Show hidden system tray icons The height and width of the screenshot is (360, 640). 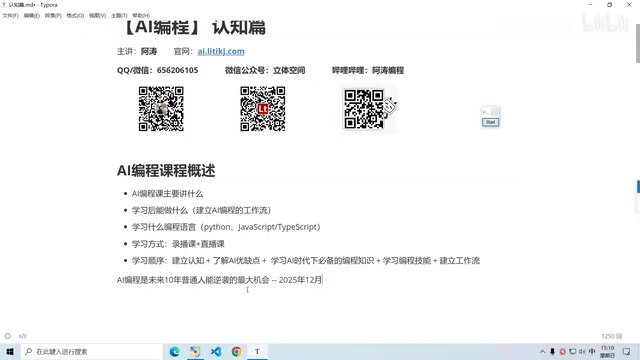[x=542, y=351]
